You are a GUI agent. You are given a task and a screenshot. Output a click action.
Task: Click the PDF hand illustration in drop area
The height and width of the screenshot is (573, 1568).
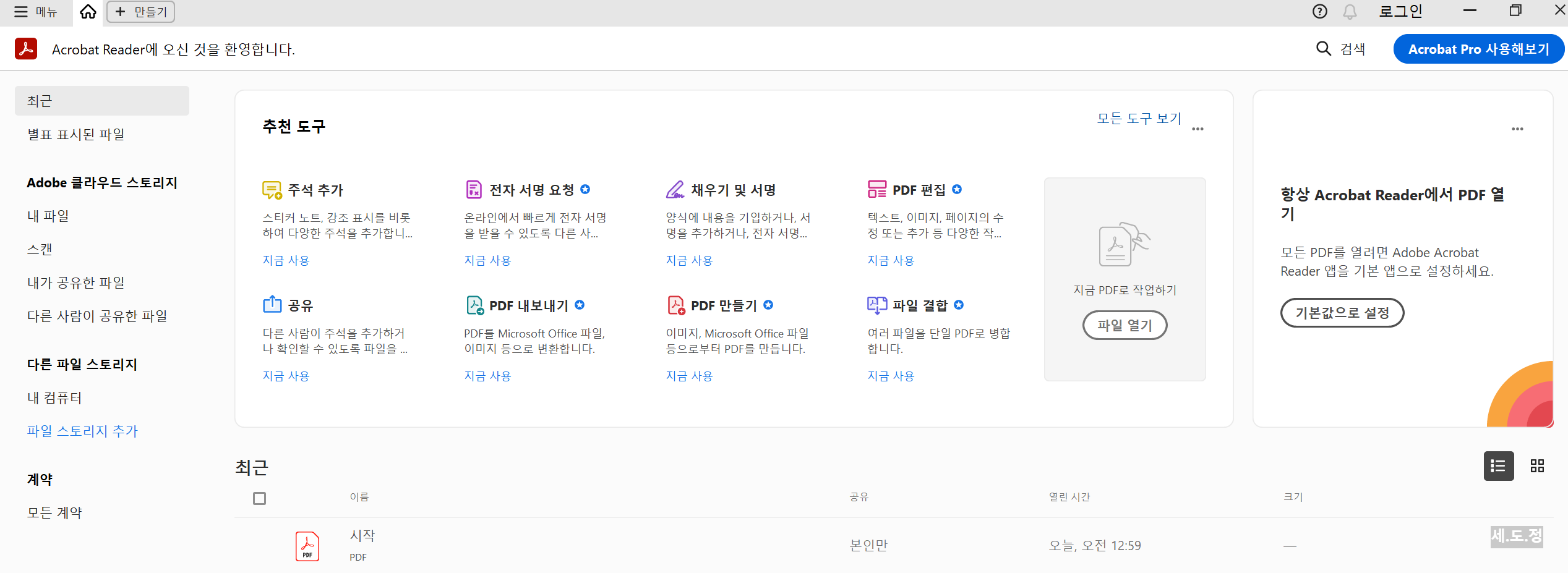(1124, 244)
